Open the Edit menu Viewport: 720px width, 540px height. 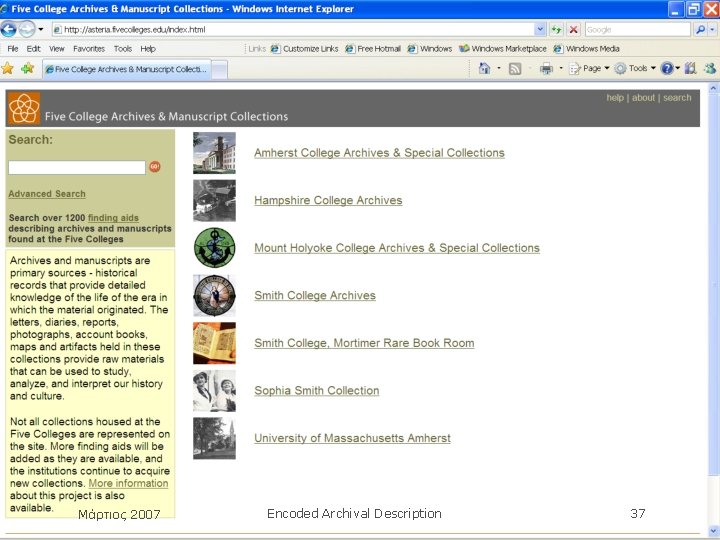33,49
